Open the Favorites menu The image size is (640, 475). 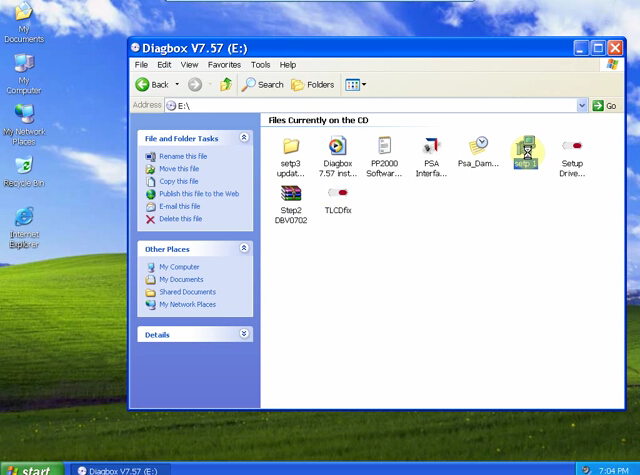coord(224,65)
